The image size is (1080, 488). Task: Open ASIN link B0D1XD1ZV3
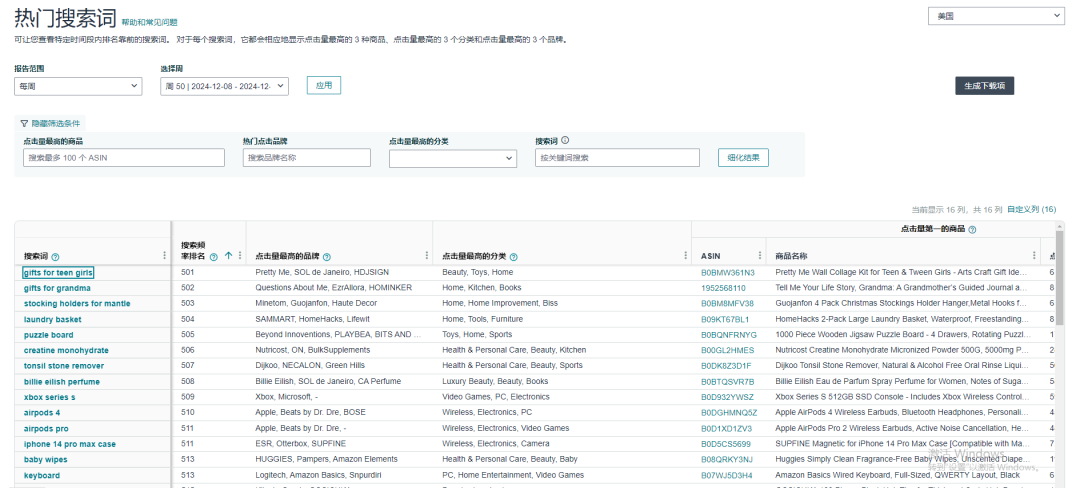coord(727,429)
